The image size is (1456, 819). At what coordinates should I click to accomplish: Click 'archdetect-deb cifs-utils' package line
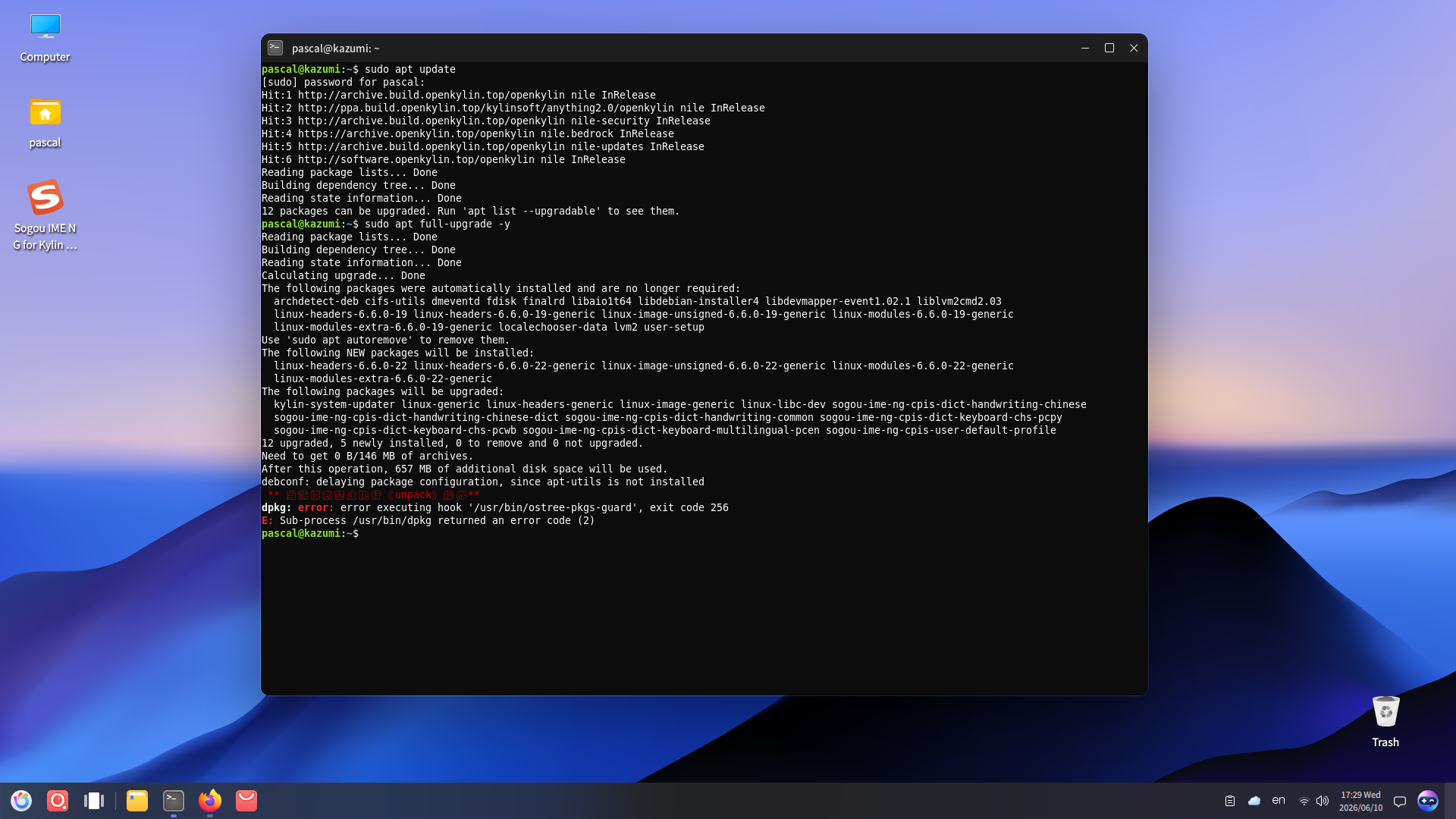638,301
